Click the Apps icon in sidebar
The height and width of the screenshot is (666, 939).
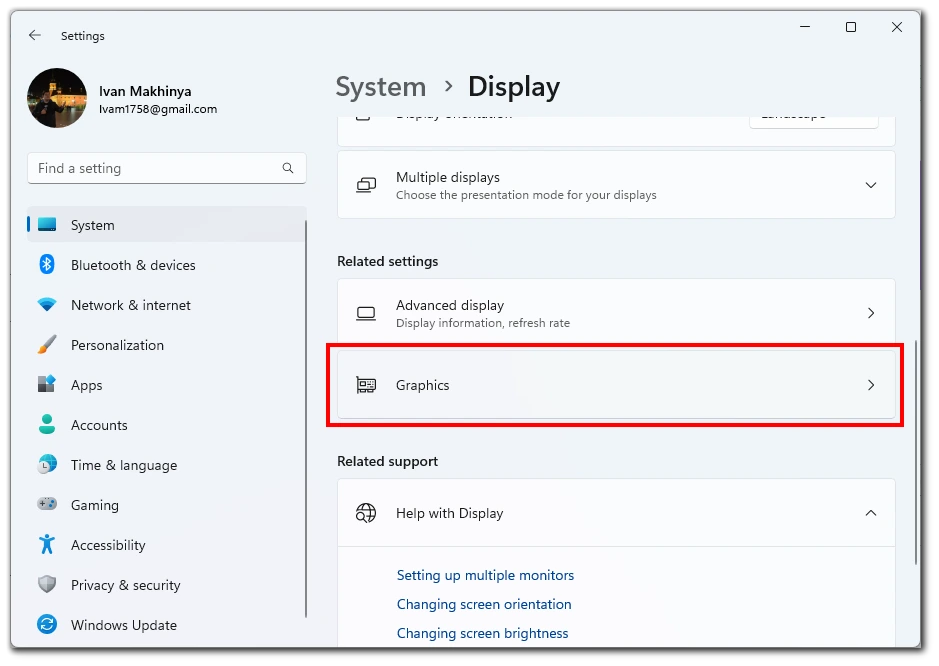47,384
